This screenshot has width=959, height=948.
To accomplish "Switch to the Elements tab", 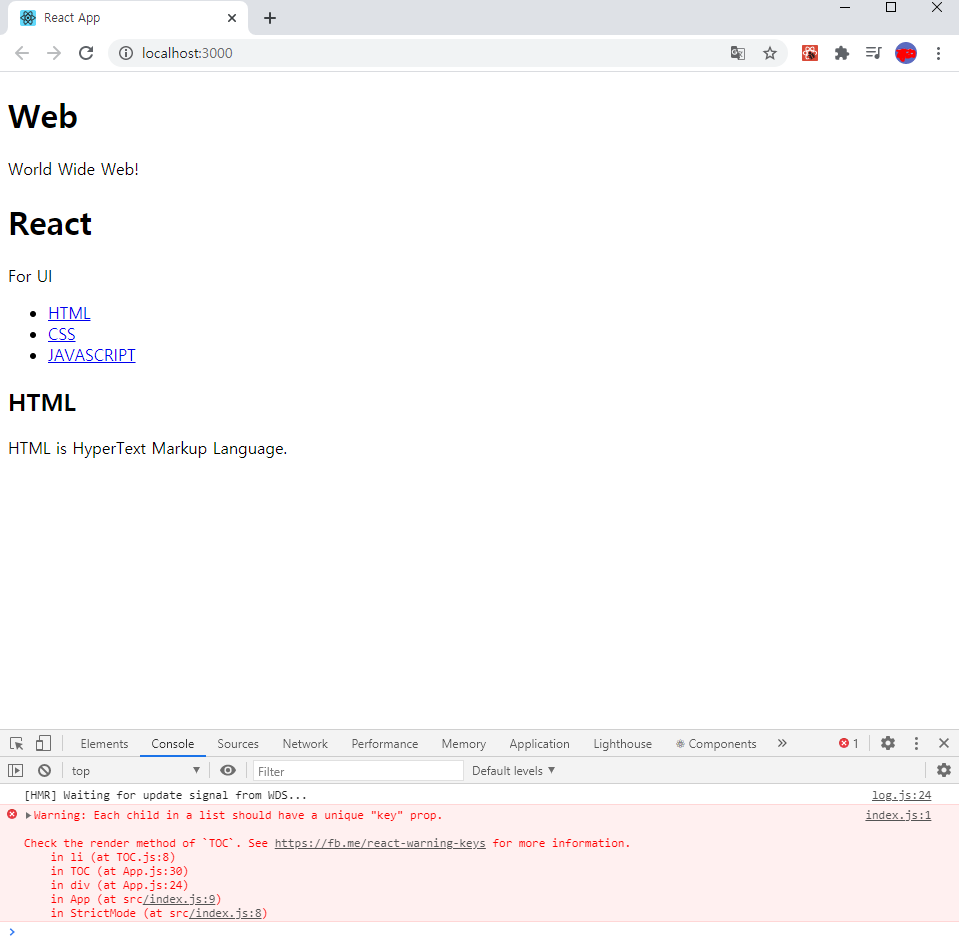I will (104, 744).
